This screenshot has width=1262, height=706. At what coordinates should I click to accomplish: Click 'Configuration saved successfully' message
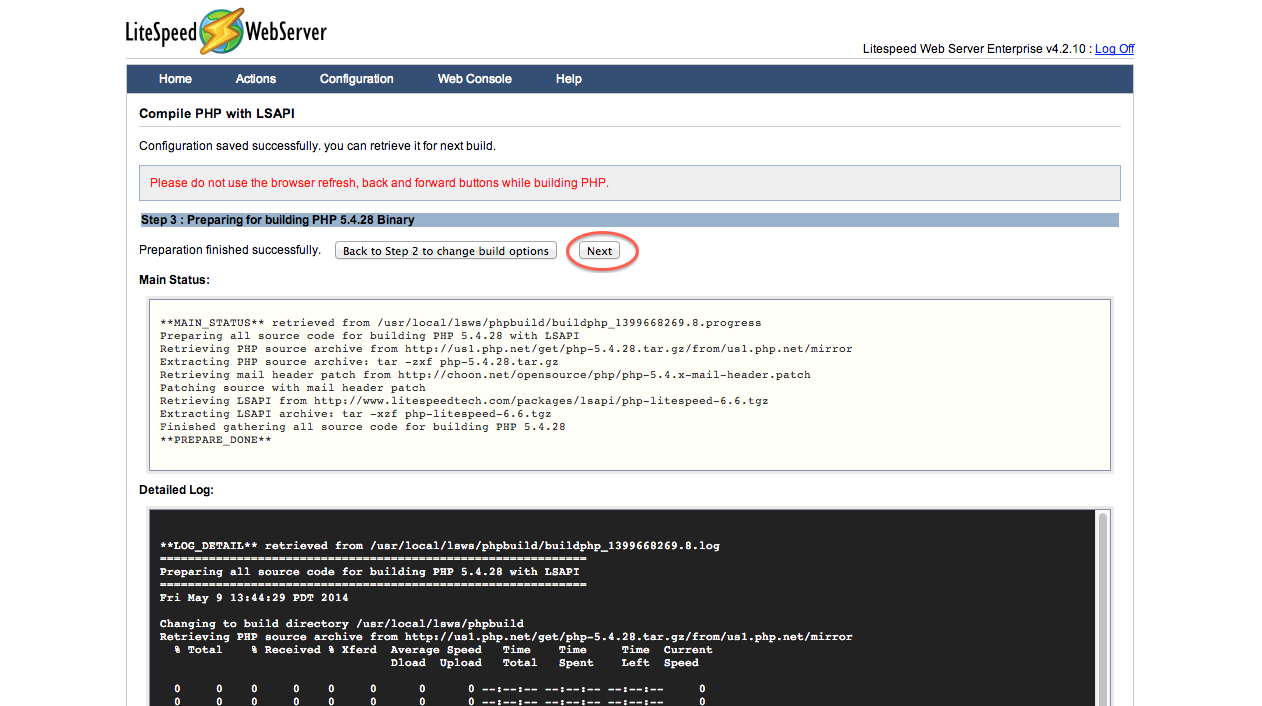pos(317,146)
